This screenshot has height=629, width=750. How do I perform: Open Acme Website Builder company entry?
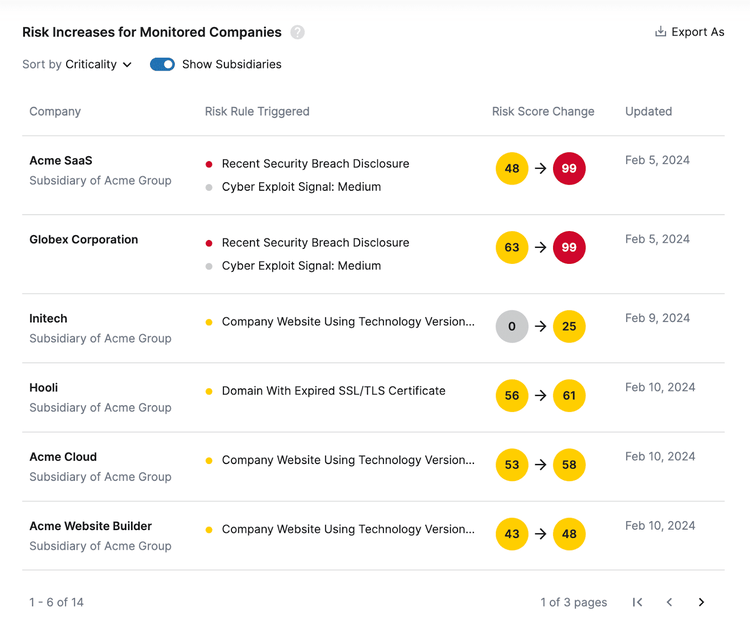click(x=91, y=526)
